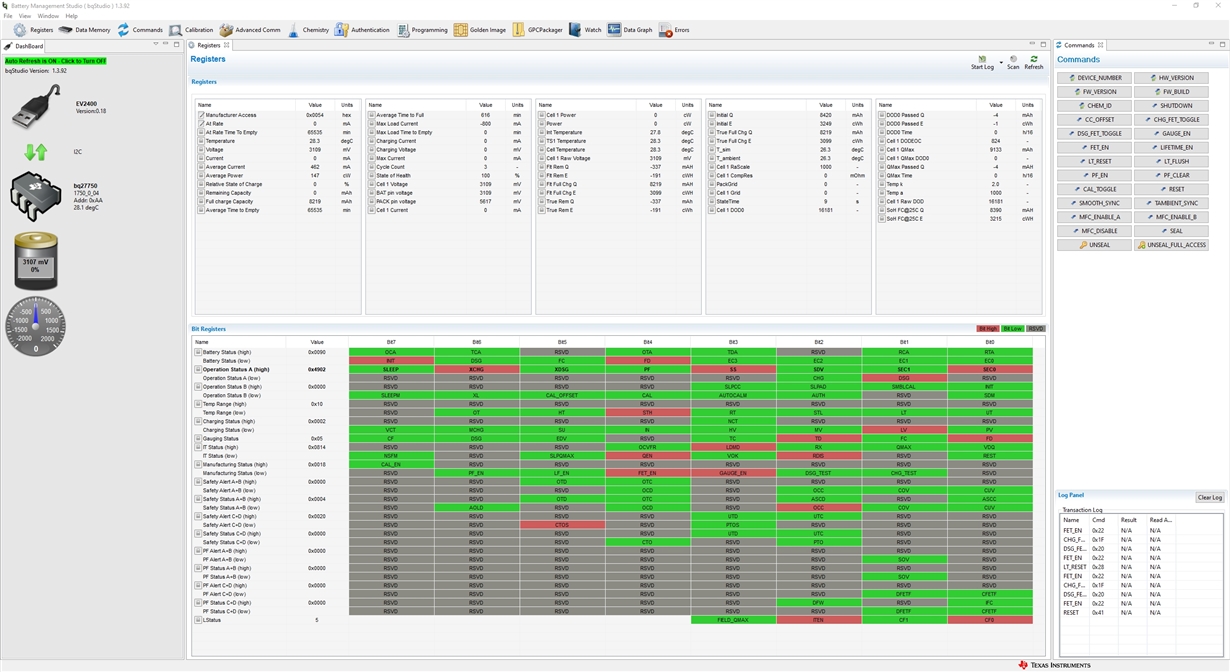The height and width of the screenshot is (672, 1230).
Task: Collapse the Operation Status B (high) row
Action: click(198, 387)
